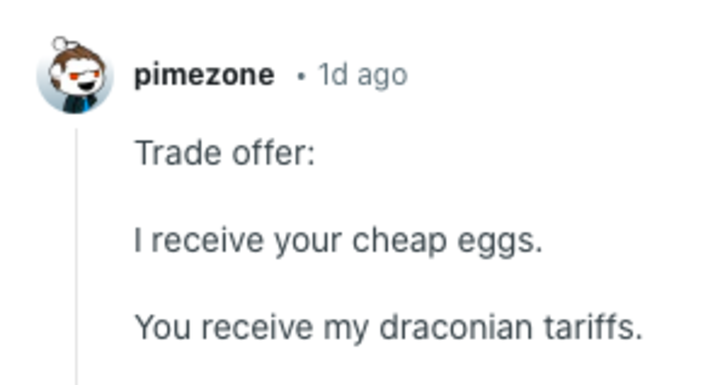
Task: Click "receive" in the cheap eggs sentence
Action: click(x=208, y=240)
